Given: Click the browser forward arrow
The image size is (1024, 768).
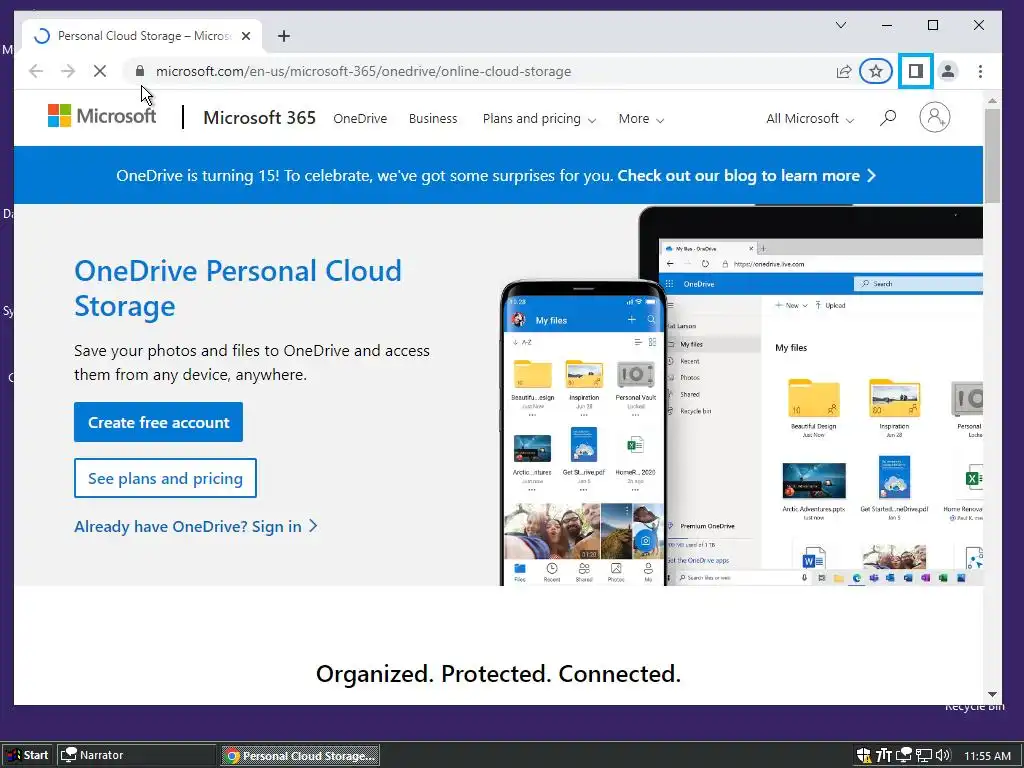Looking at the screenshot, I should tap(68, 71).
